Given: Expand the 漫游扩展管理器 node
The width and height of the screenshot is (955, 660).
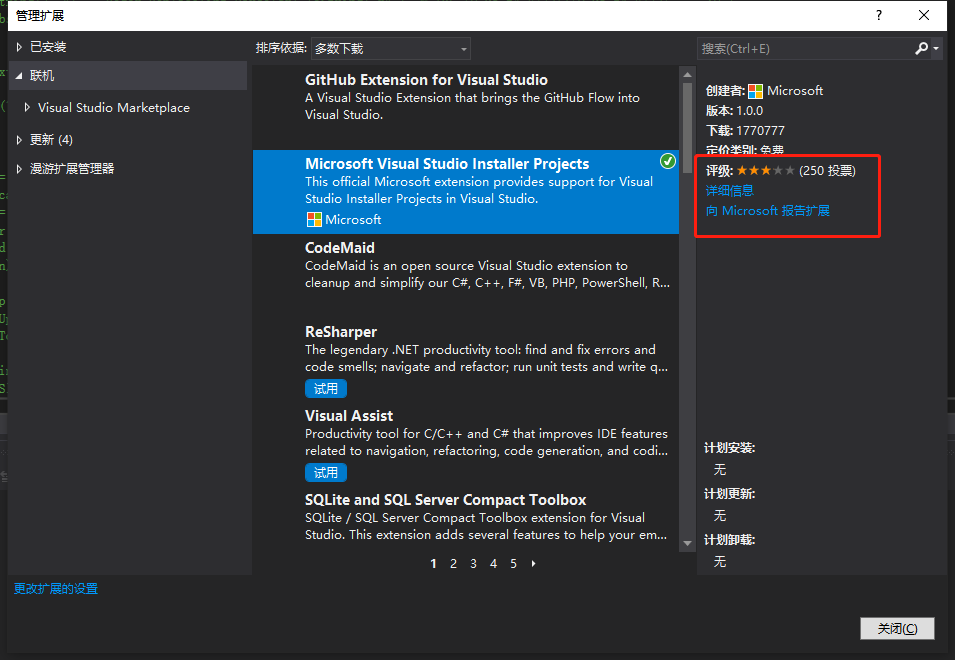Looking at the screenshot, I should click(19, 169).
